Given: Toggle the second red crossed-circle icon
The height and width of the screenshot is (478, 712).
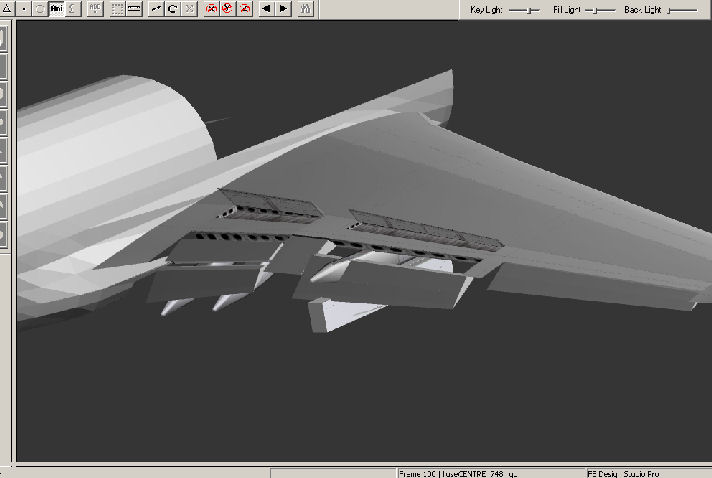Looking at the screenshot, I should coord(227,9).
